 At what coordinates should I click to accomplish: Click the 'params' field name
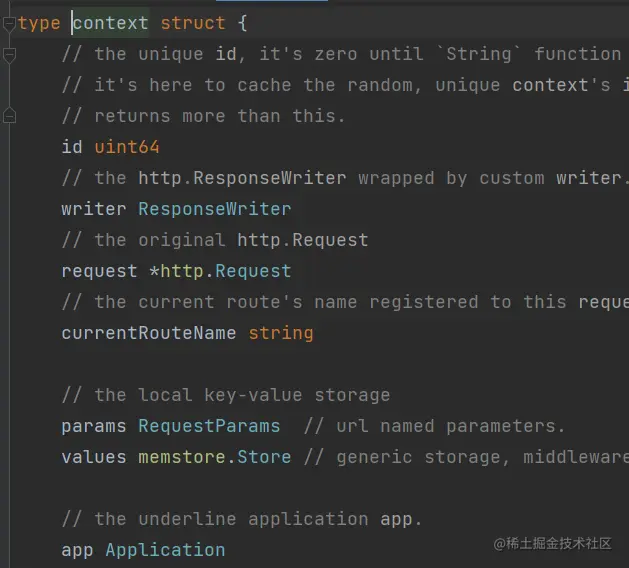(x=94, y=426)
